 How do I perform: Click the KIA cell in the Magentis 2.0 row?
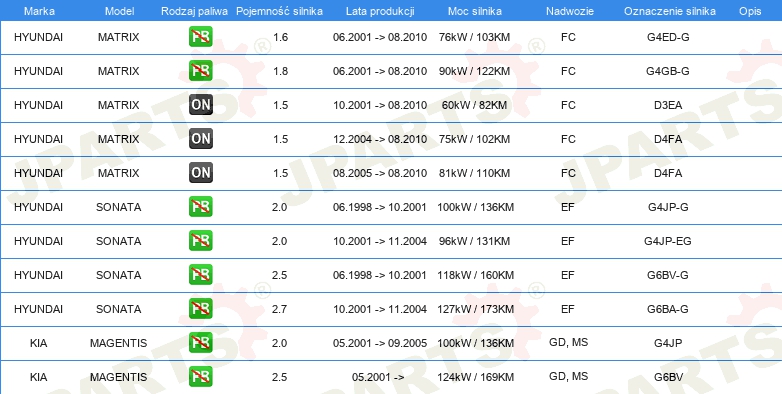coord(38,343)
